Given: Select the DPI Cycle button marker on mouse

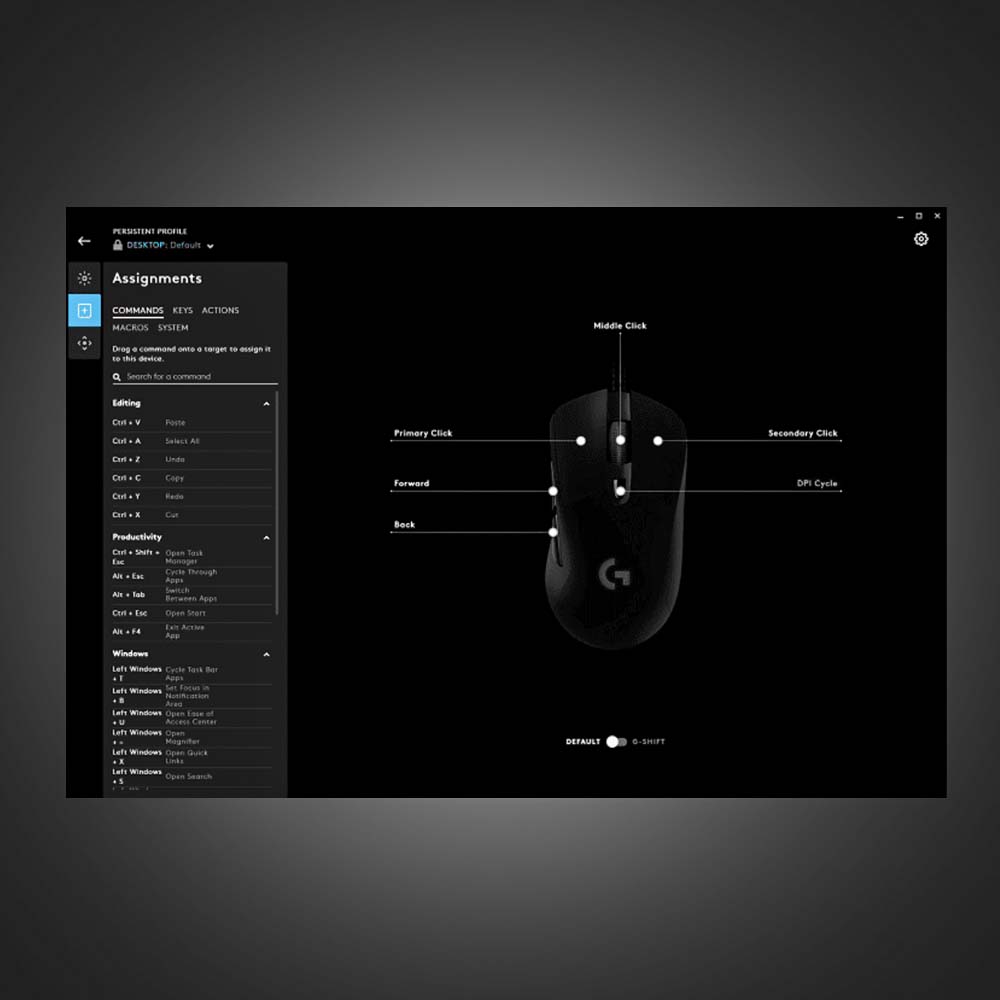Looking at the screenshot, I should tap(620, 491).
